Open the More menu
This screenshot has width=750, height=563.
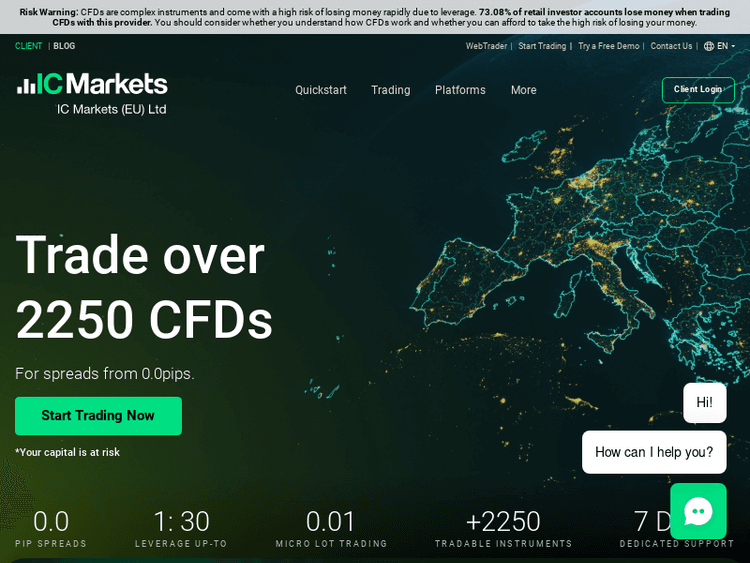coord(523,90)
